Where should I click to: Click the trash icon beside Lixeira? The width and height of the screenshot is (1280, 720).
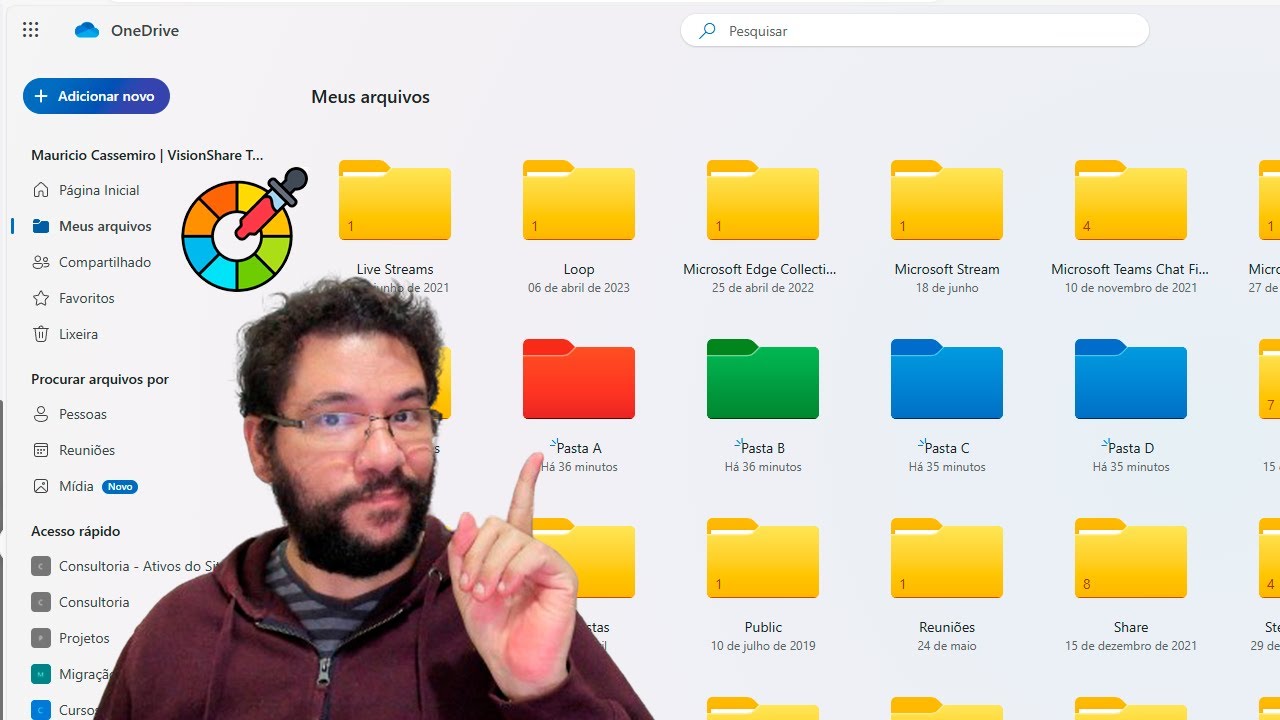tap(41, 334)
